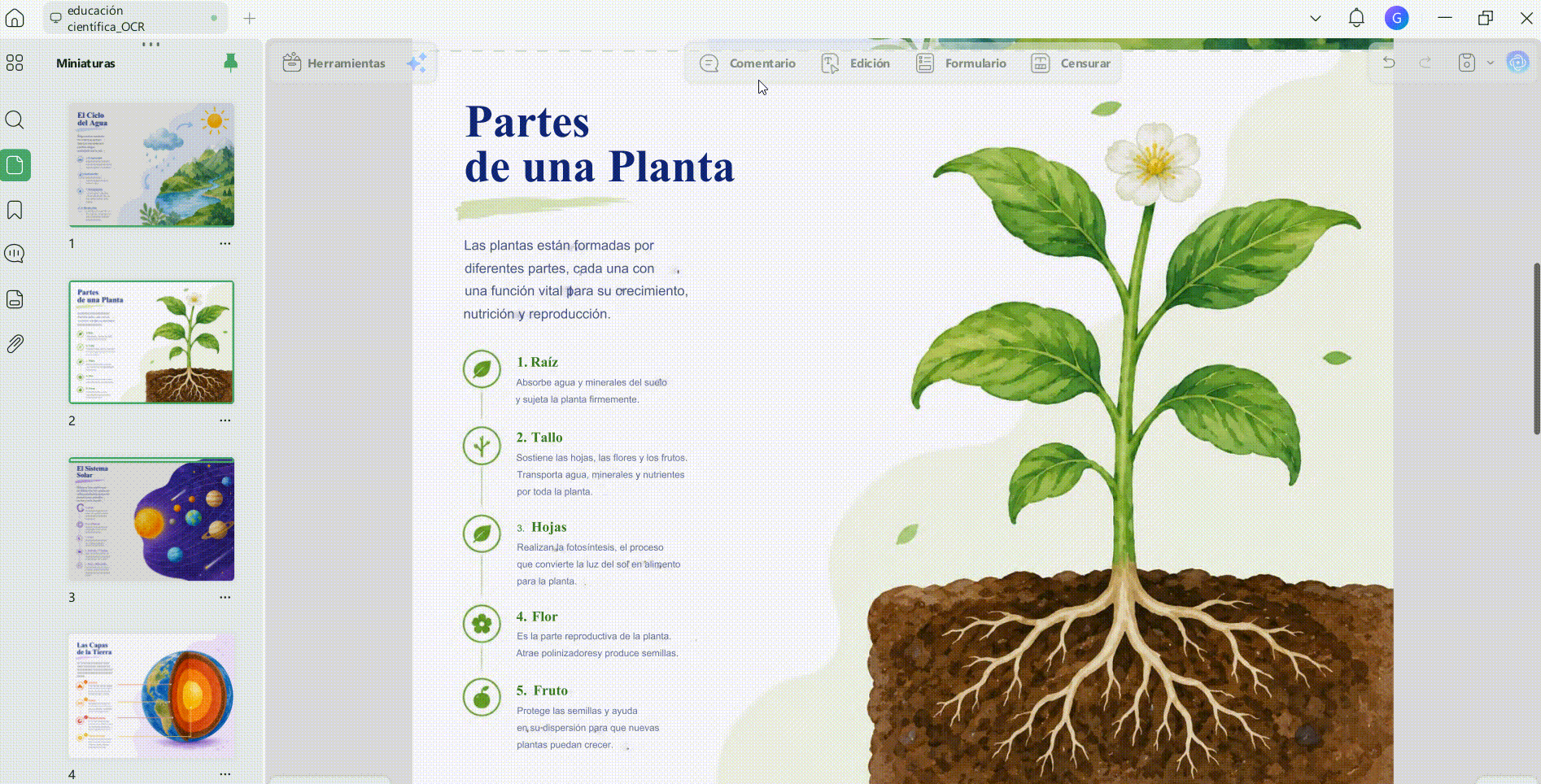This screenshot has width=1541, height=784.
Task: Click the redo arrow icon
Action: pyautogui.click(x=1425, y=63)
